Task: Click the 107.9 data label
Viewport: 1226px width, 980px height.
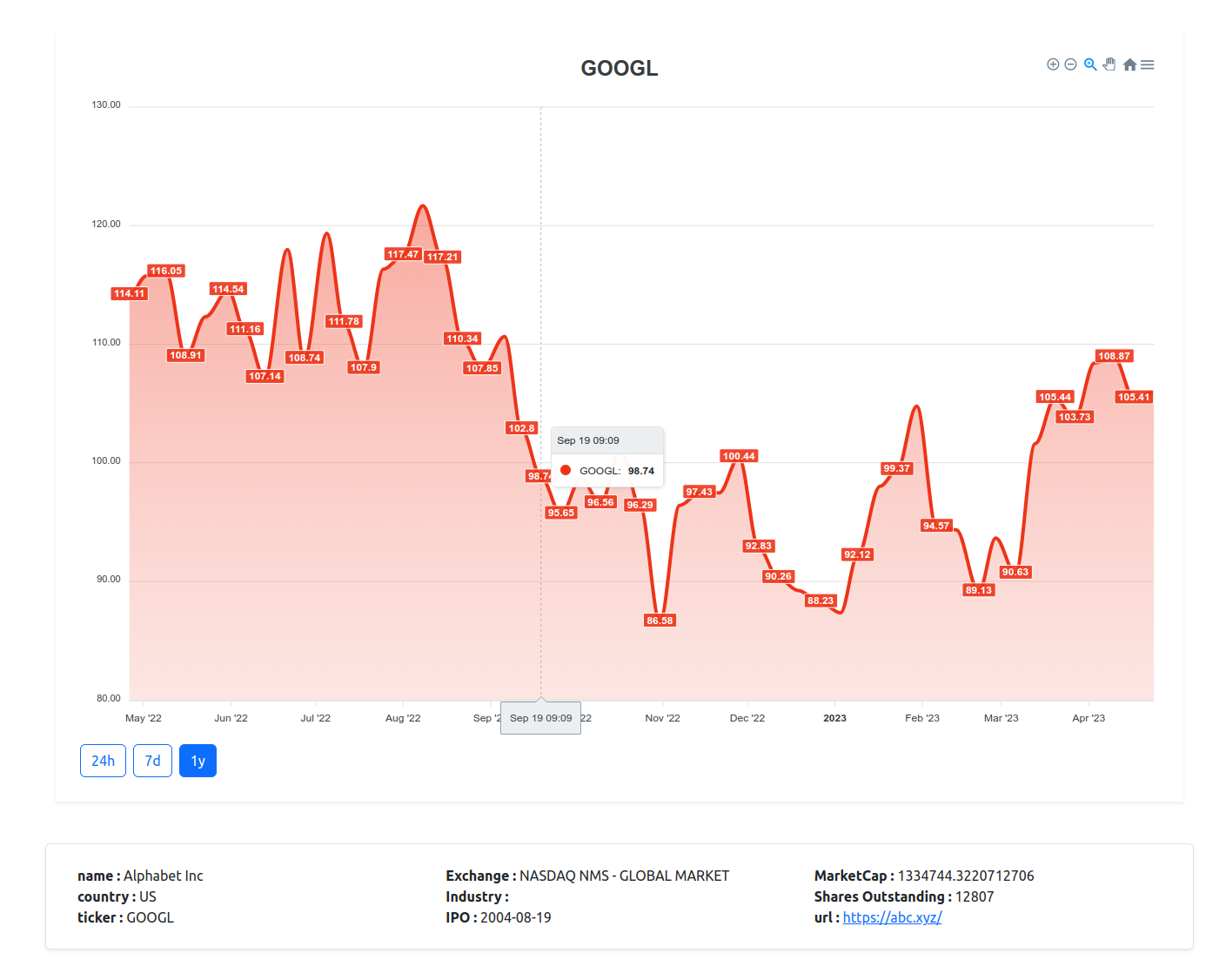Action: coord(364,367)
